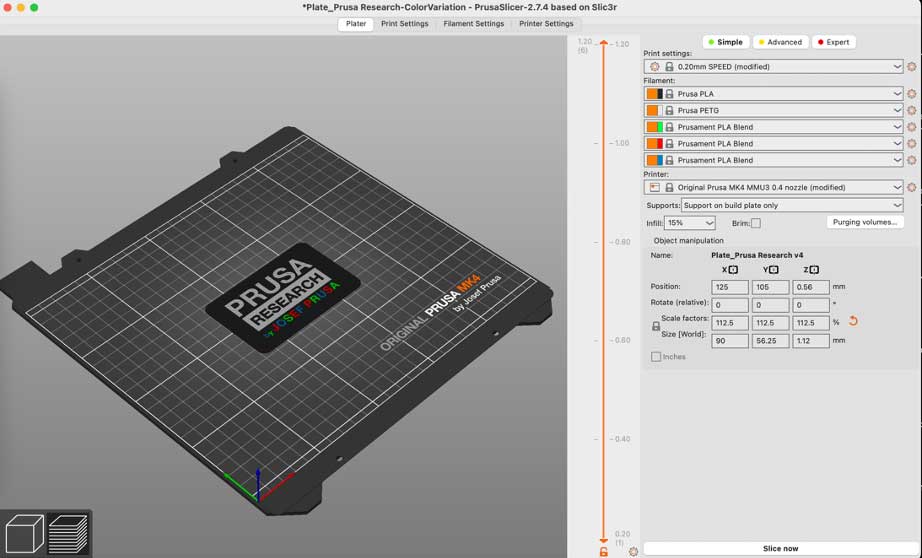Select Advanced mode
922x558 pixels.
click(x=780, y=42)
